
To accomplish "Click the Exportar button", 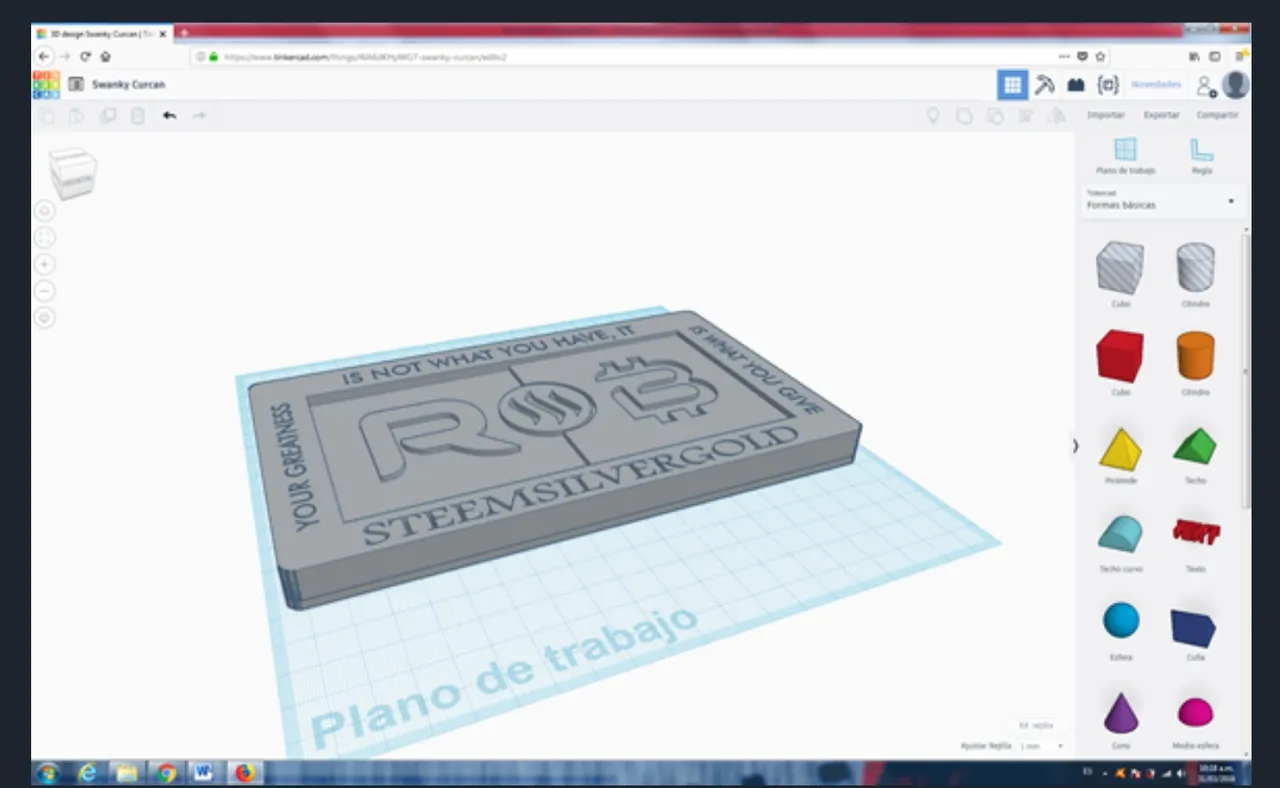I will point(1161,115).
